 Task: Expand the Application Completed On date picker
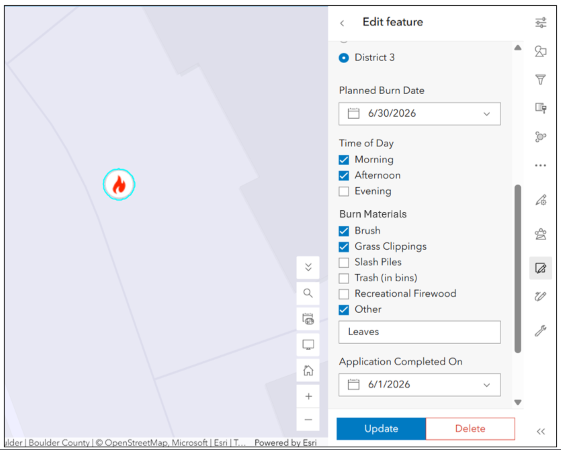coord(419,385)
